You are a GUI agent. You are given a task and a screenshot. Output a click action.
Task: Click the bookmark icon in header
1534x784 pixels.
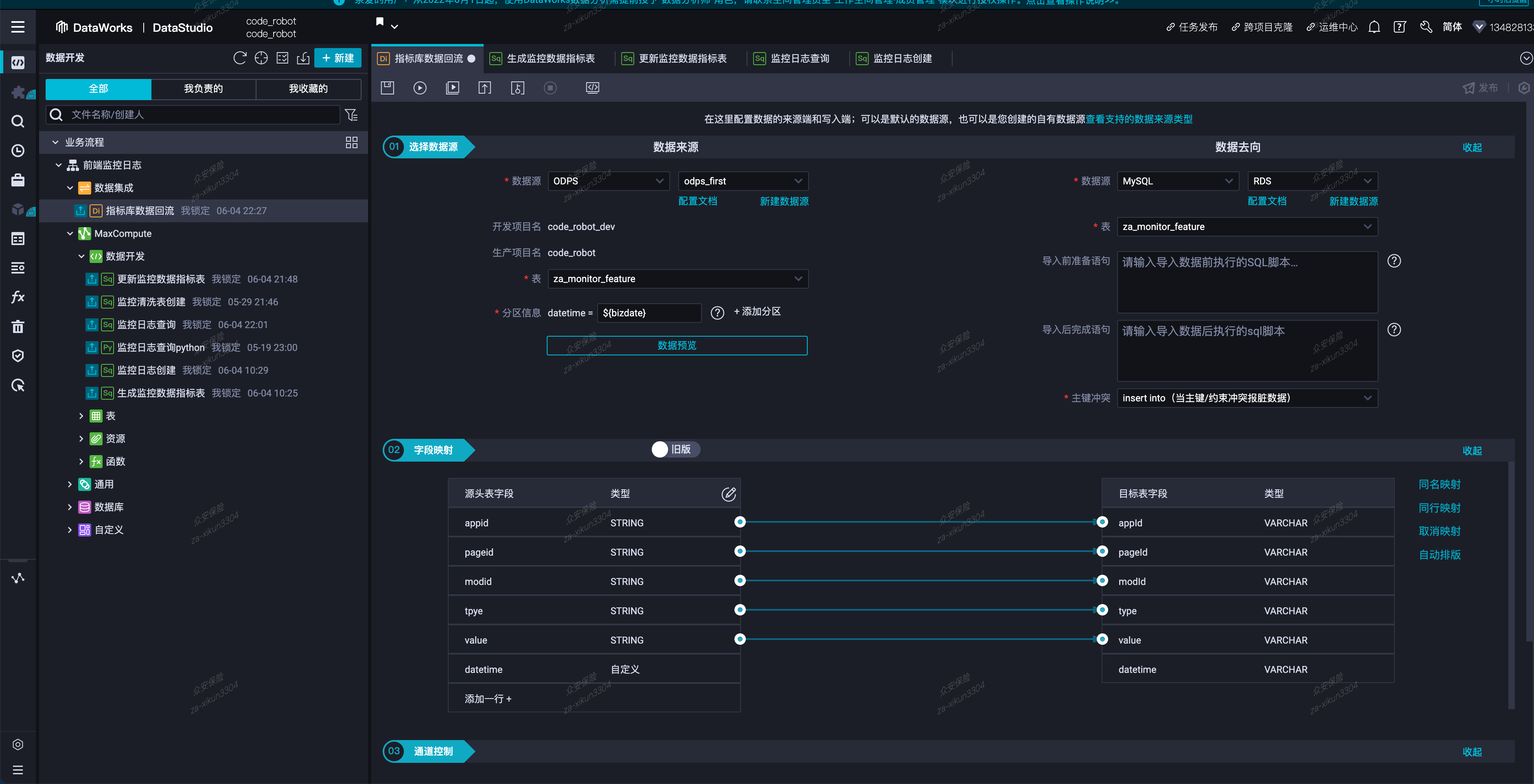tap(379, 22)
